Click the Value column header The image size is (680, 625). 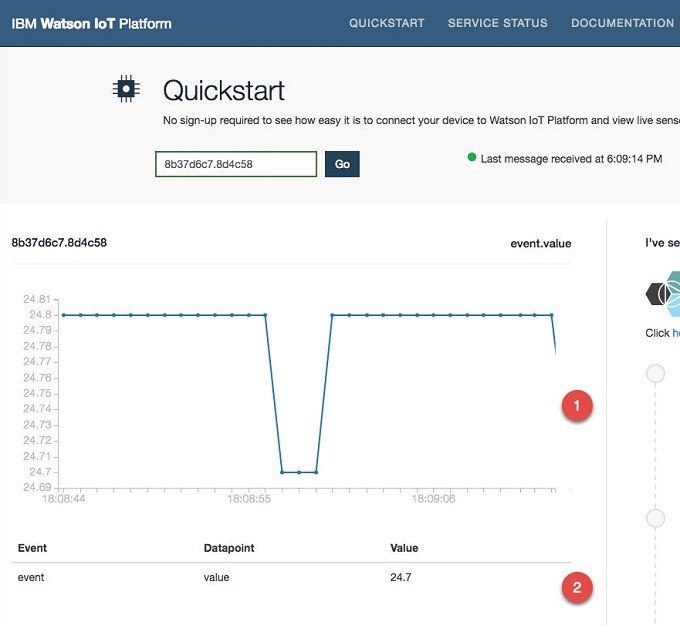click(404, 548)
